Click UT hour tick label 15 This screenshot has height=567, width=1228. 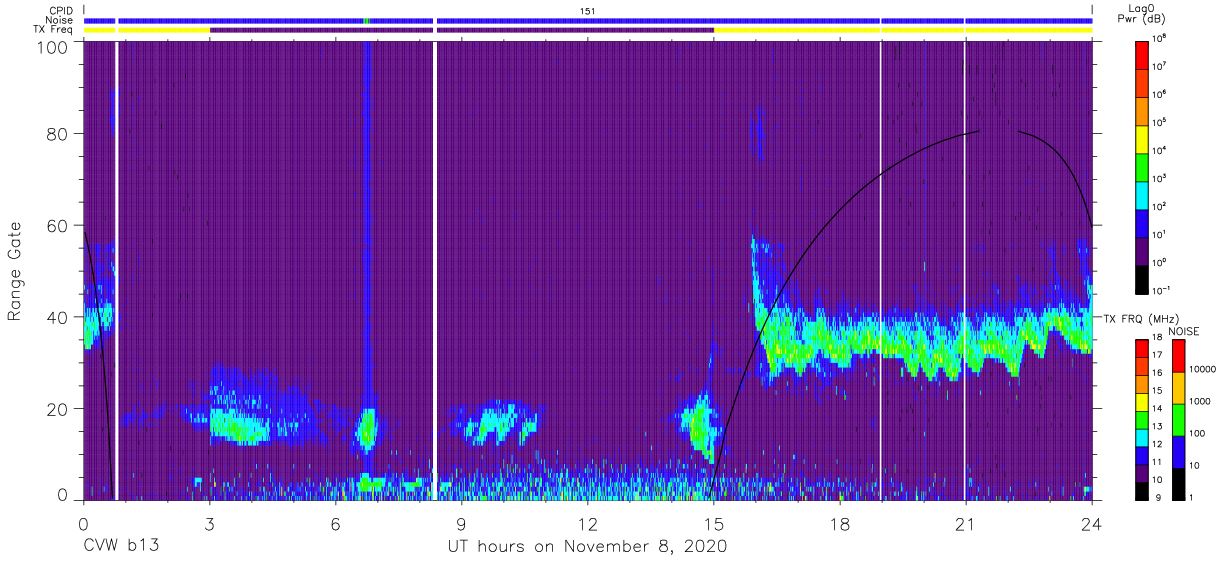714,524
